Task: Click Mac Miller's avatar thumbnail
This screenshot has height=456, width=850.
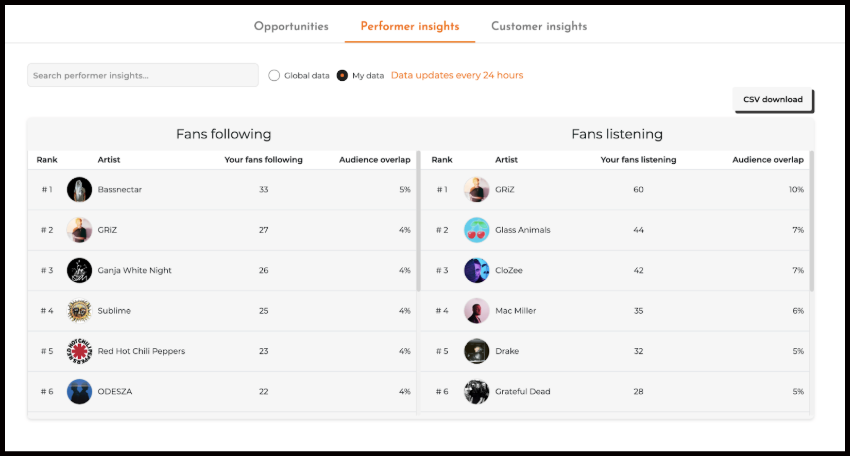Action: [x=476, y=311]
